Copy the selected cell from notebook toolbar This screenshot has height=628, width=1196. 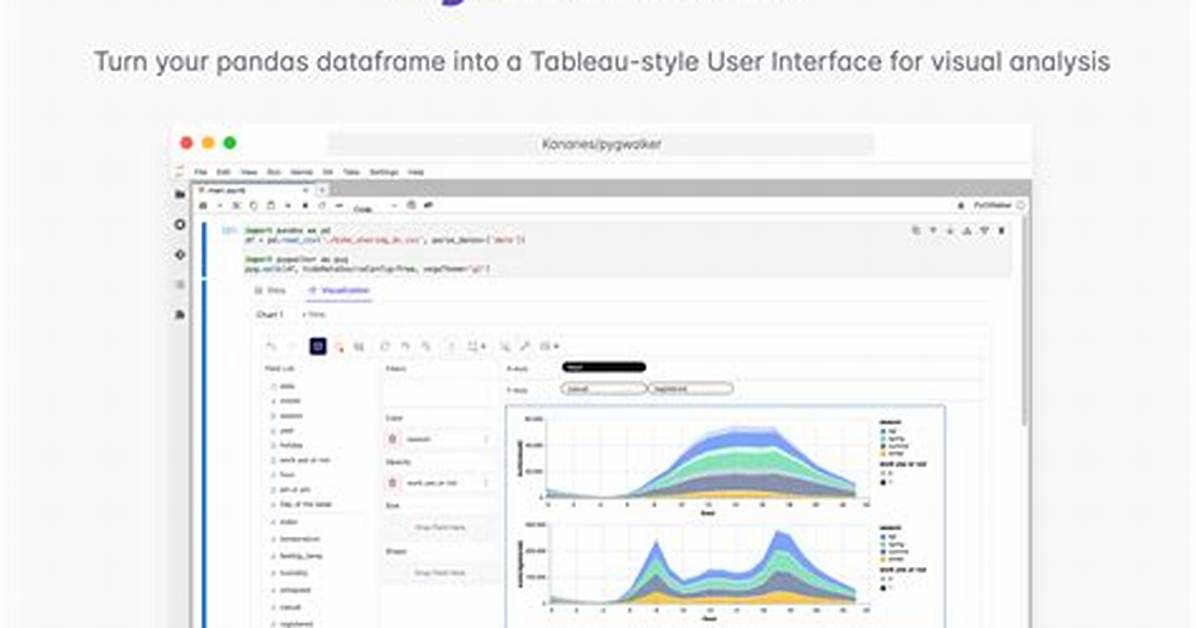pos(253,205)
